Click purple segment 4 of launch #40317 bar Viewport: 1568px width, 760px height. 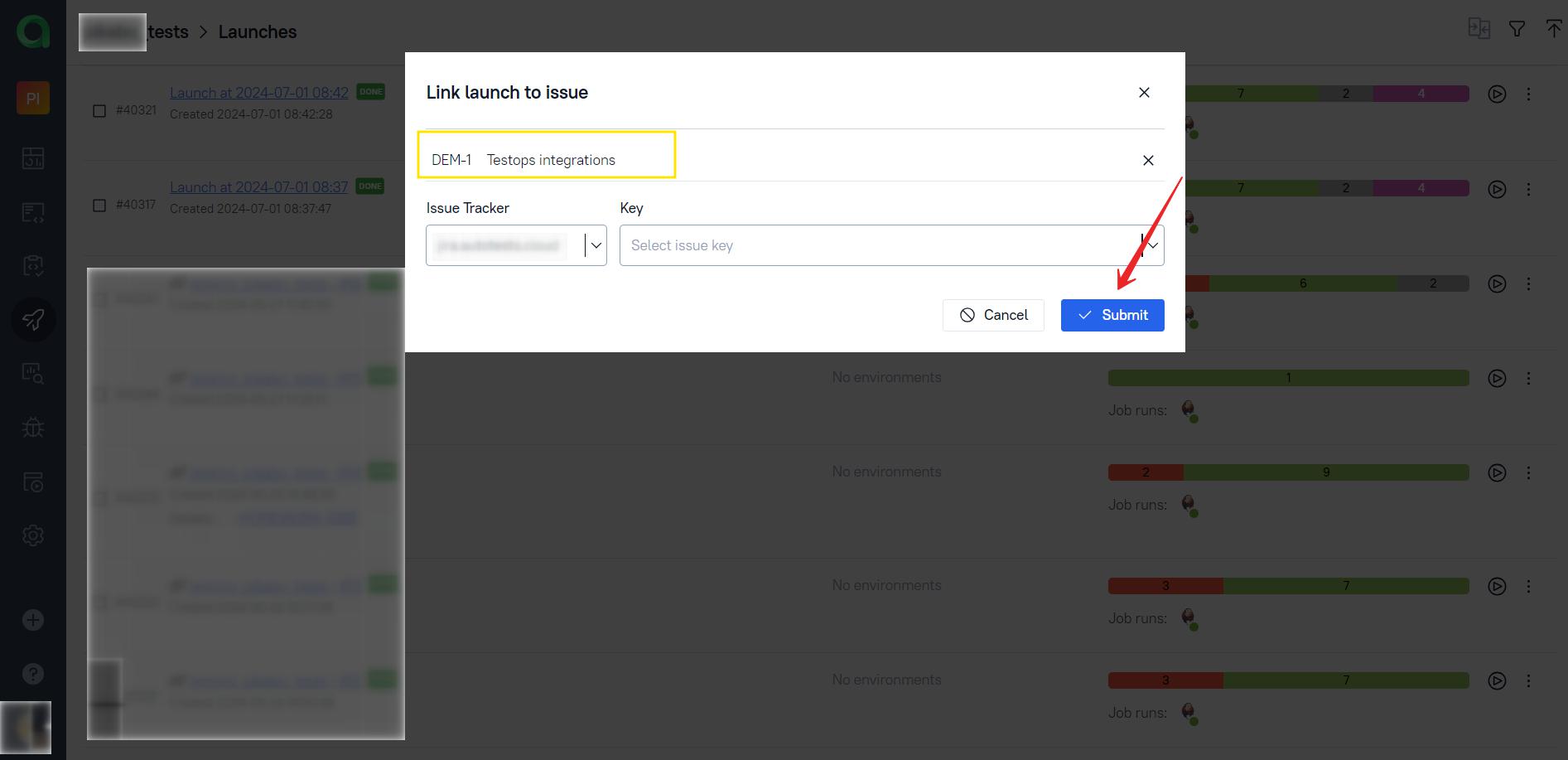click(1421, 188)
